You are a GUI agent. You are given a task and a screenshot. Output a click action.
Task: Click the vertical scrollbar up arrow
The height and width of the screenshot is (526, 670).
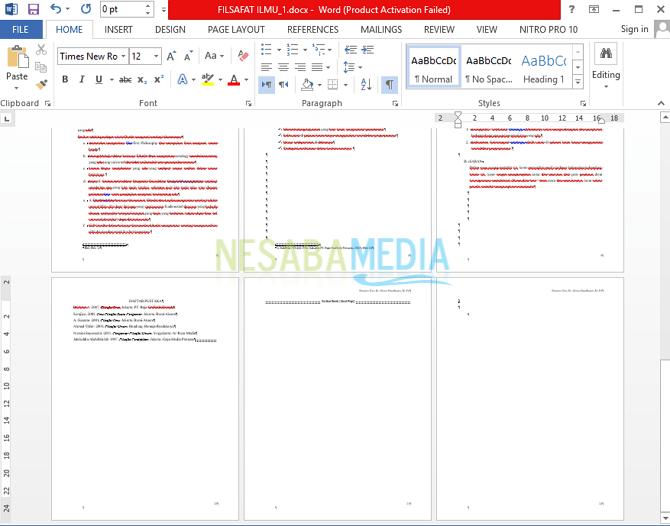tap(665, 117)
